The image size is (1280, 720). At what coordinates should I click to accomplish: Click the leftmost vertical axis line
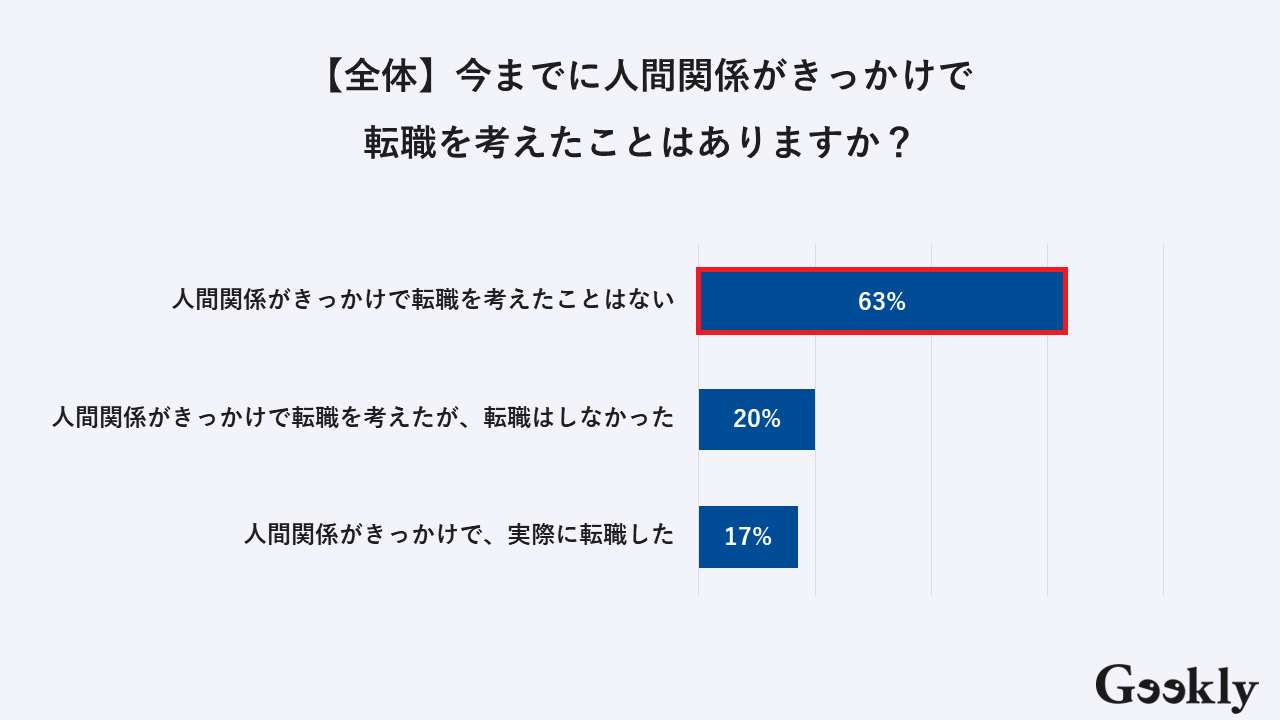pyautogui.click(x=698, y=470)
